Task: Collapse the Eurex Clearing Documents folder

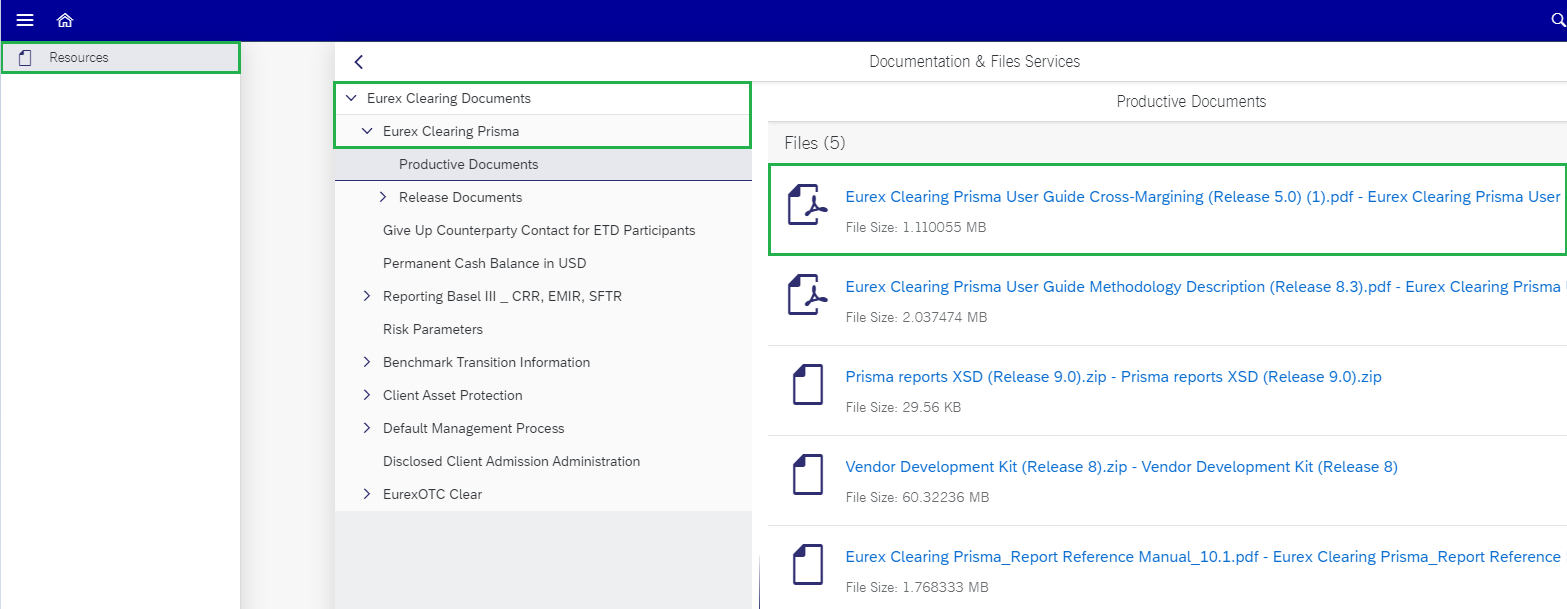Action: (351, 98)
